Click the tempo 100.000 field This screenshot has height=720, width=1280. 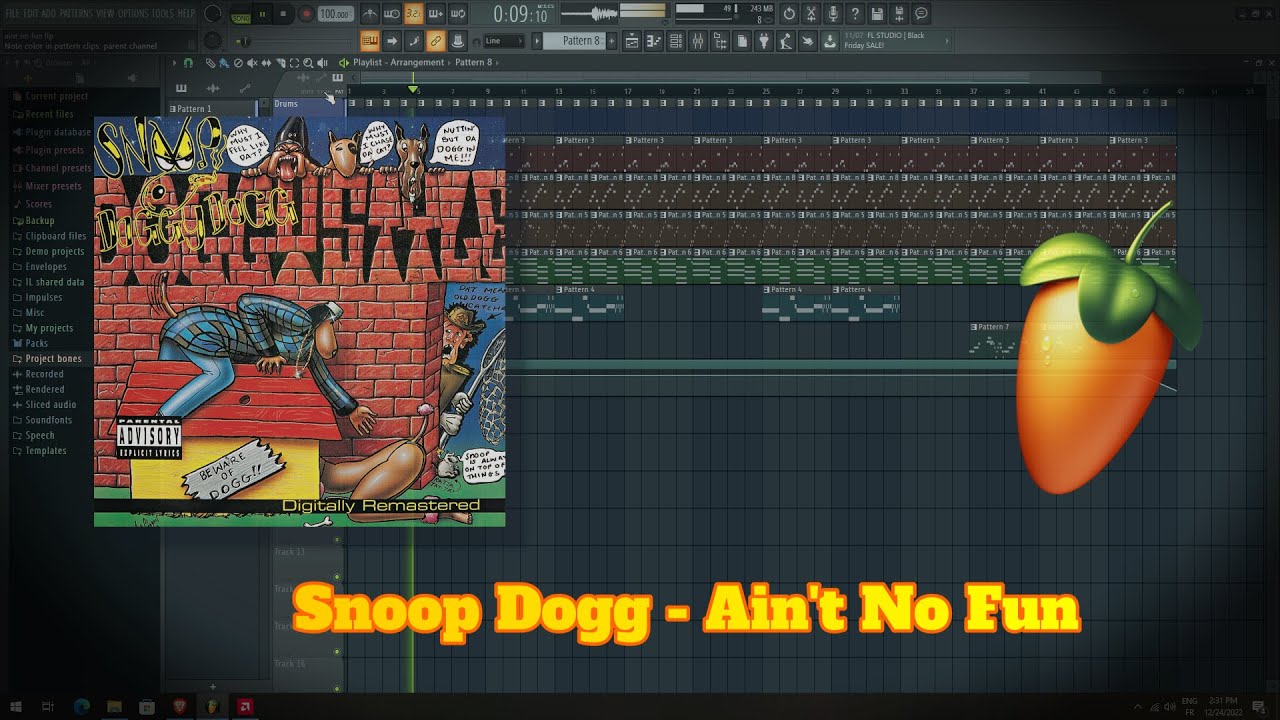click(x=336, y=14)
